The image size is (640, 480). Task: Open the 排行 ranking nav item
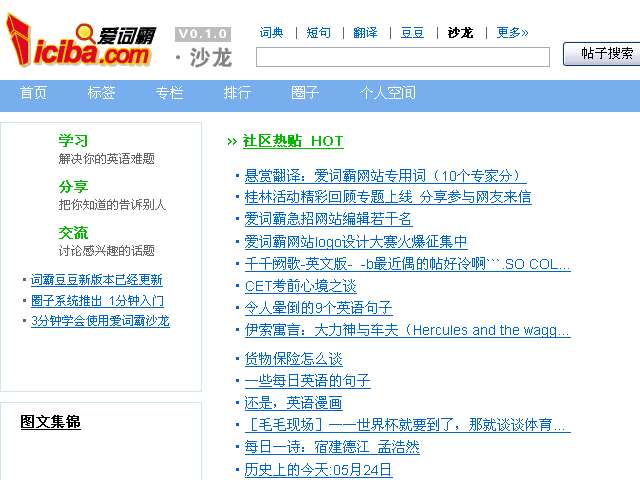click(237, 93)
